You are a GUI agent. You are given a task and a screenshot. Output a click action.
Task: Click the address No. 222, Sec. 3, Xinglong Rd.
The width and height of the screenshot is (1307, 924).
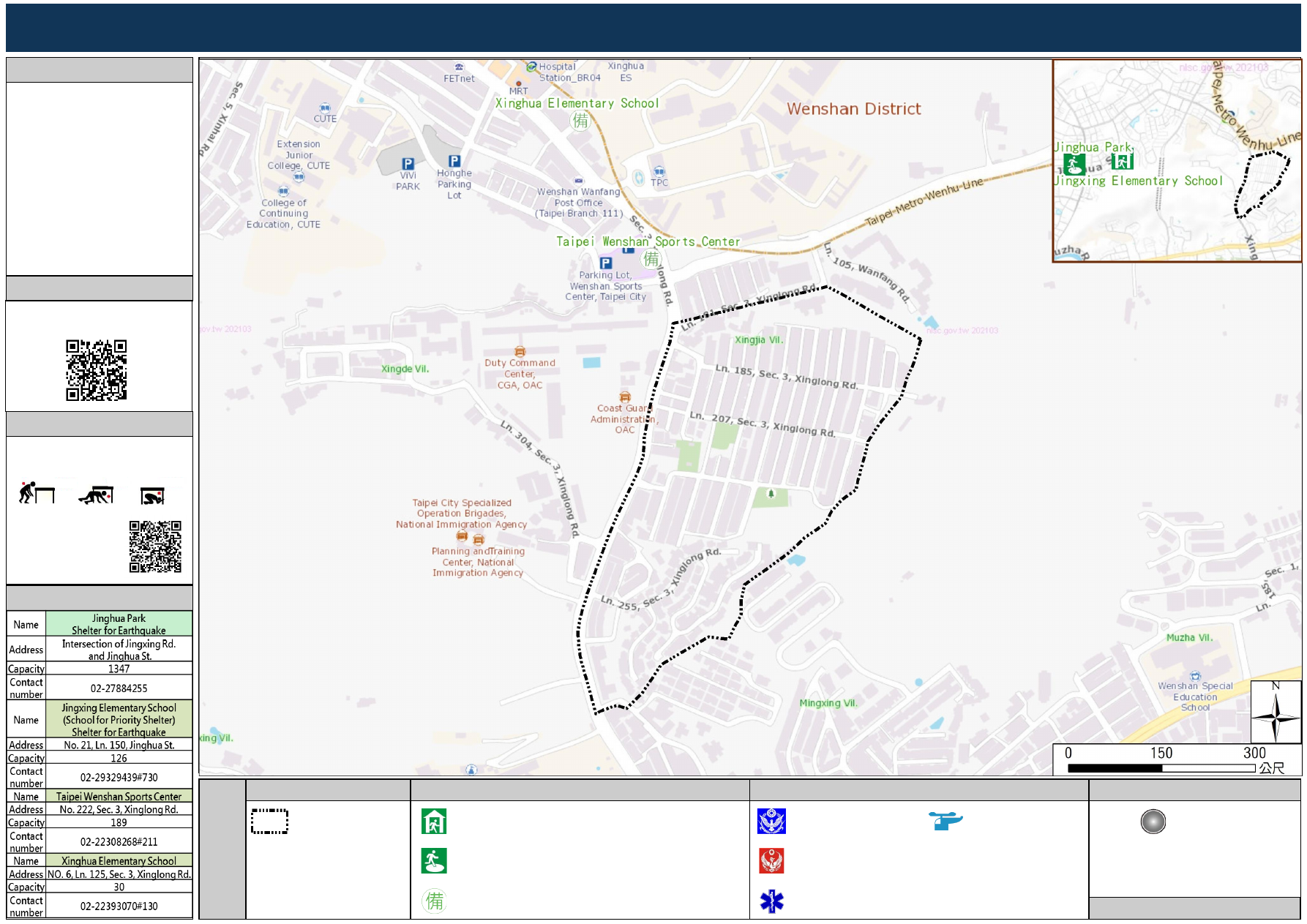[119, 809]
